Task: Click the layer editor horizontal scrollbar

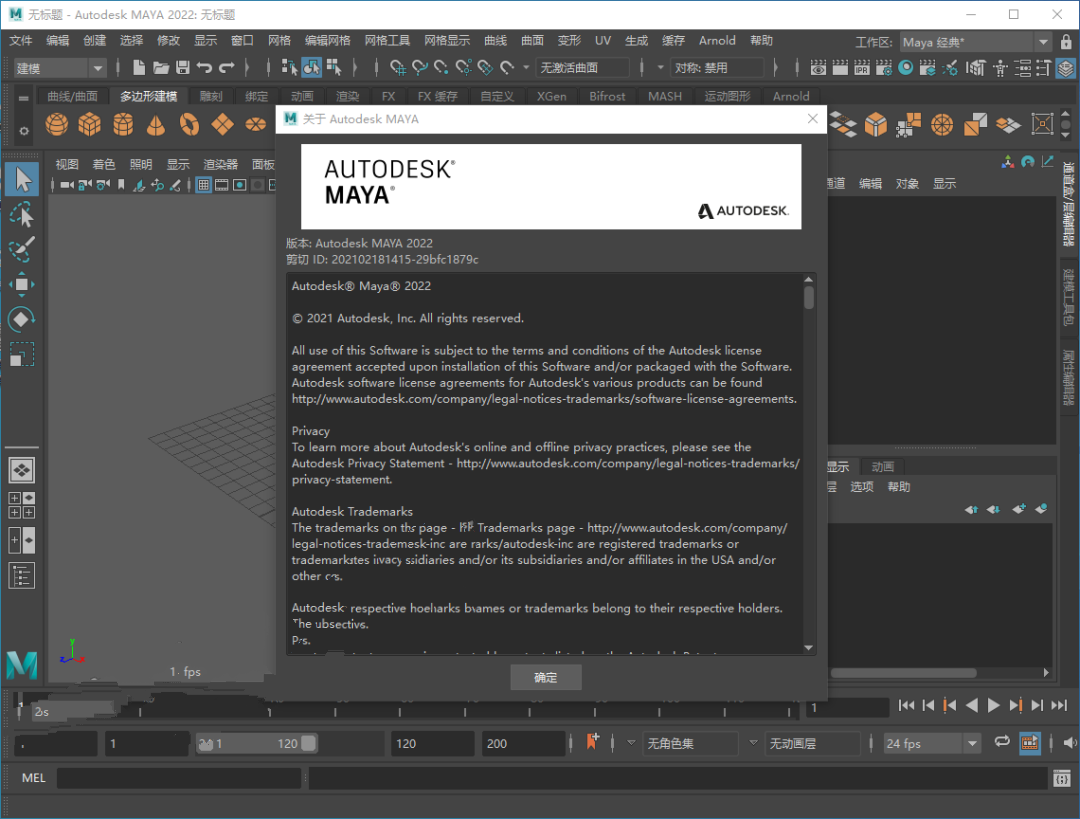Action: click(x=903, y=672)
